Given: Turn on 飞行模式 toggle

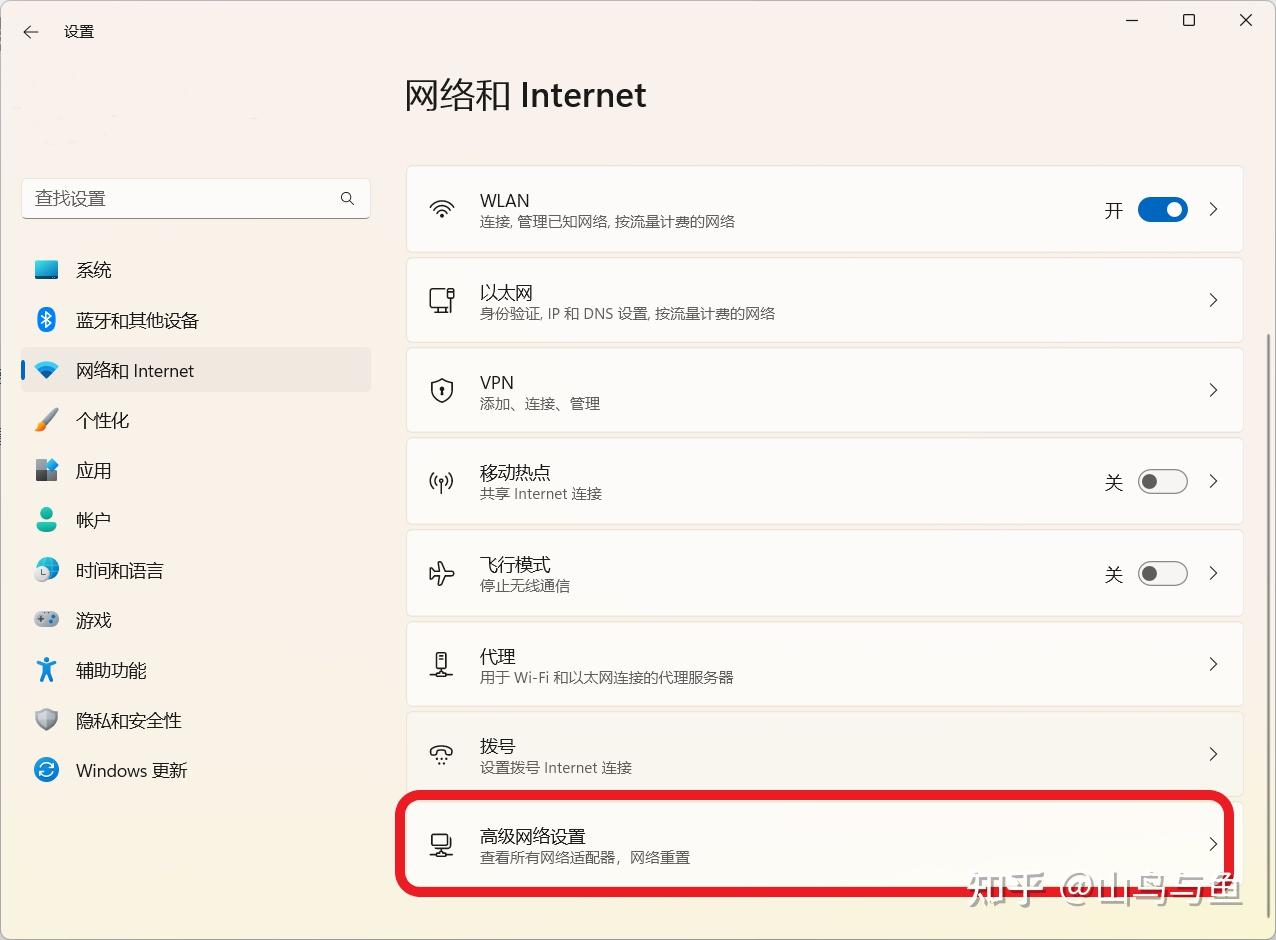Looking at the screenshot, I should tap(1162, 573).
